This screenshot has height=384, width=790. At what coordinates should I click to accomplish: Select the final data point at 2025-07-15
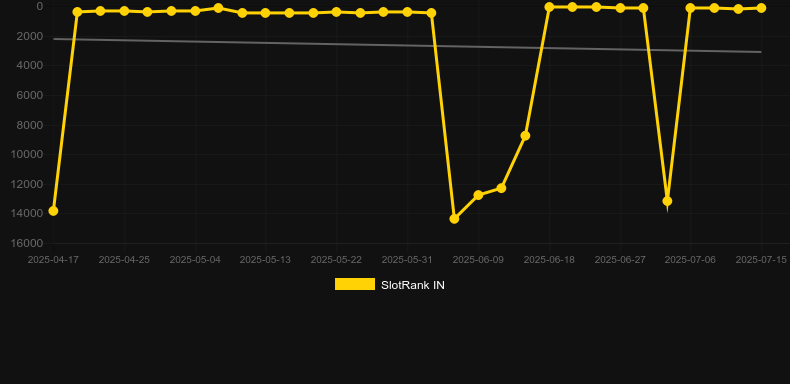761,8
